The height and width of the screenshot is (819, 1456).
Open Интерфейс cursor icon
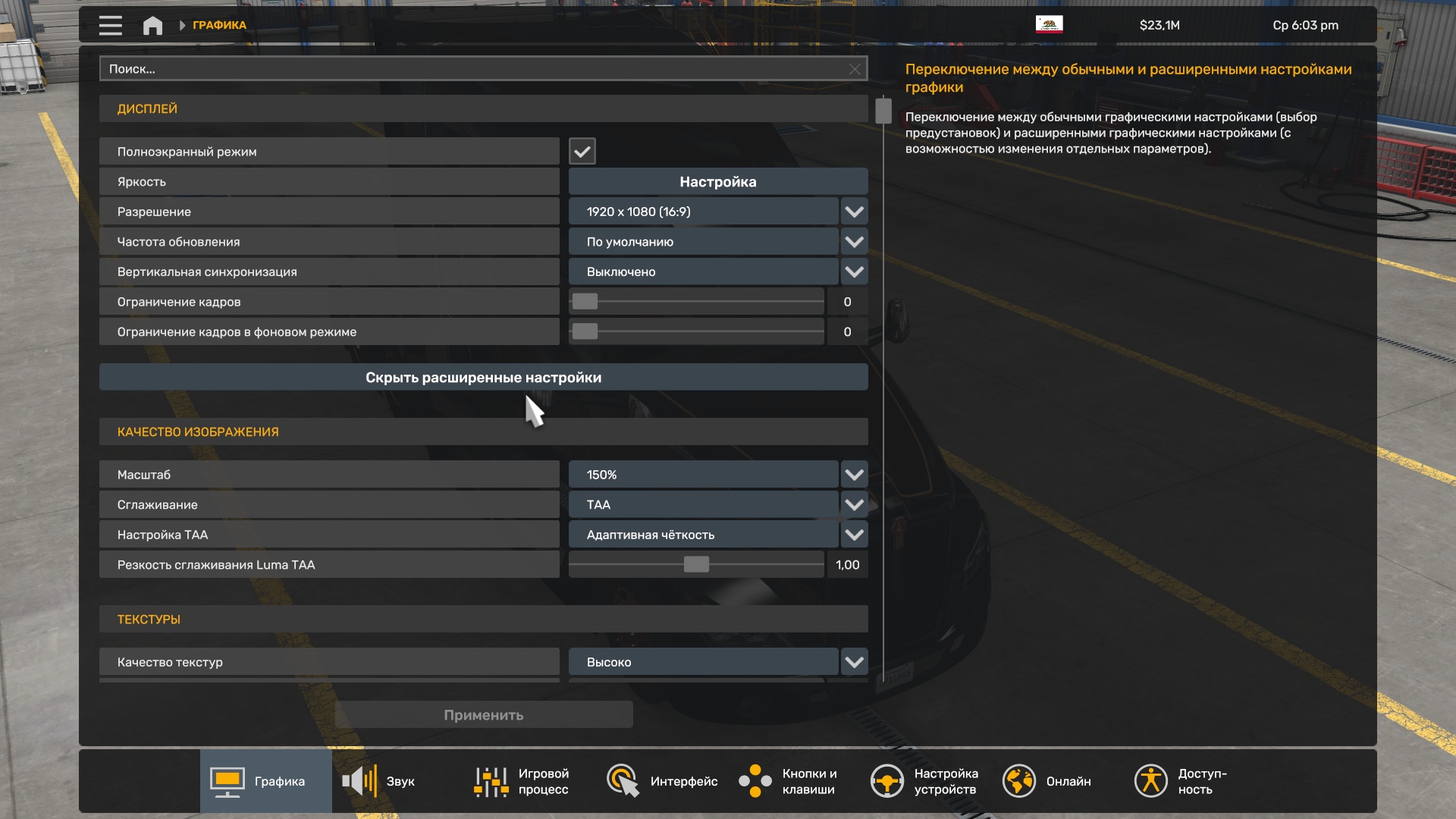pos(623,781)
